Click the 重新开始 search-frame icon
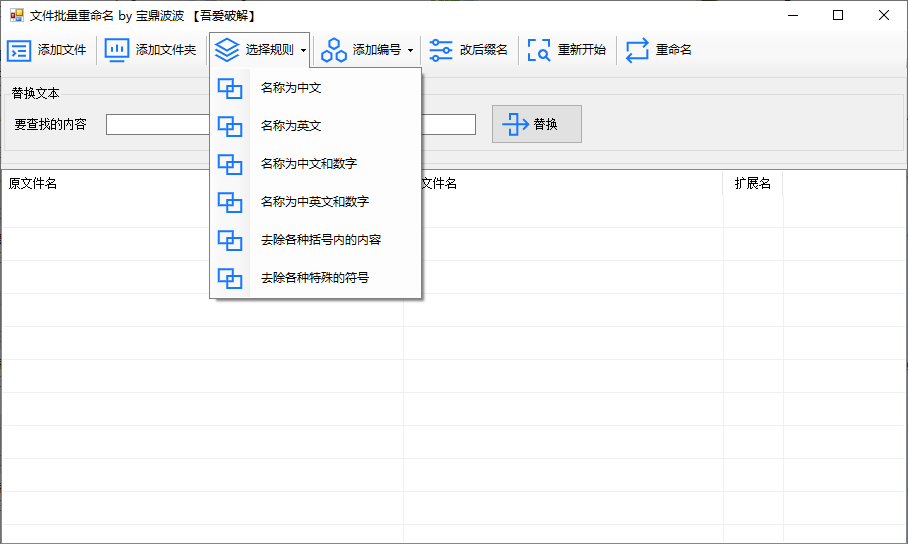This screenshot has height=544, width=908. (539, 50)
